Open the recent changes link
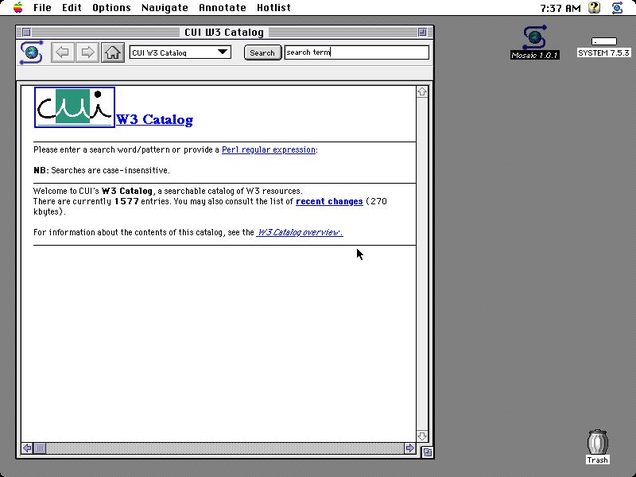 [329, 202]
